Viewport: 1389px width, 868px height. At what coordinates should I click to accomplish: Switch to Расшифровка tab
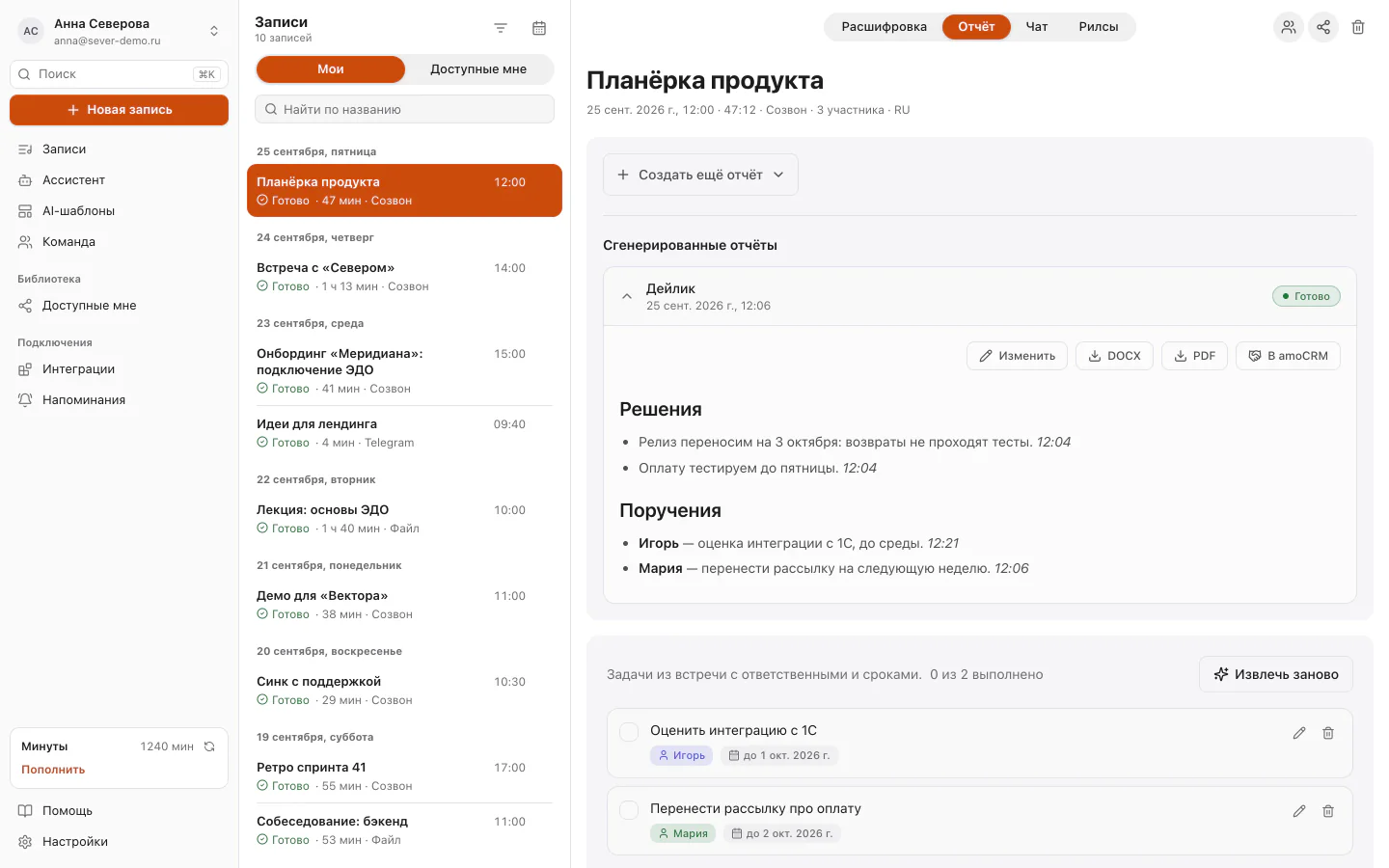884,27
